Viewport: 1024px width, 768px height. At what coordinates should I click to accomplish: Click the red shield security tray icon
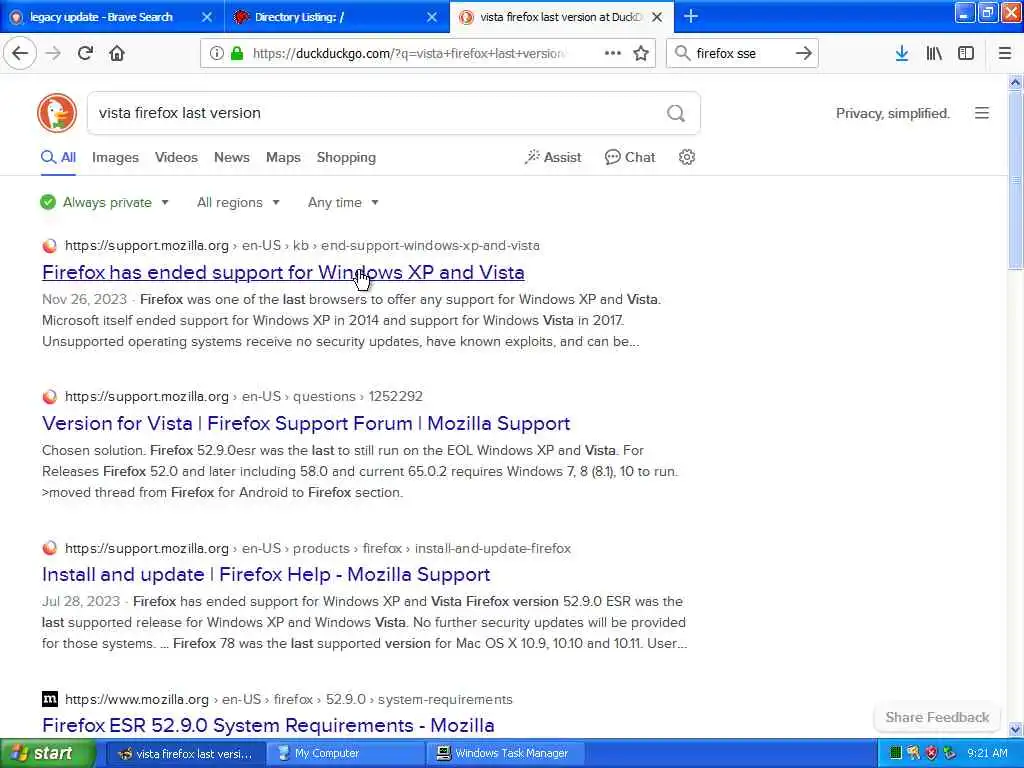(x=932, y=753)
